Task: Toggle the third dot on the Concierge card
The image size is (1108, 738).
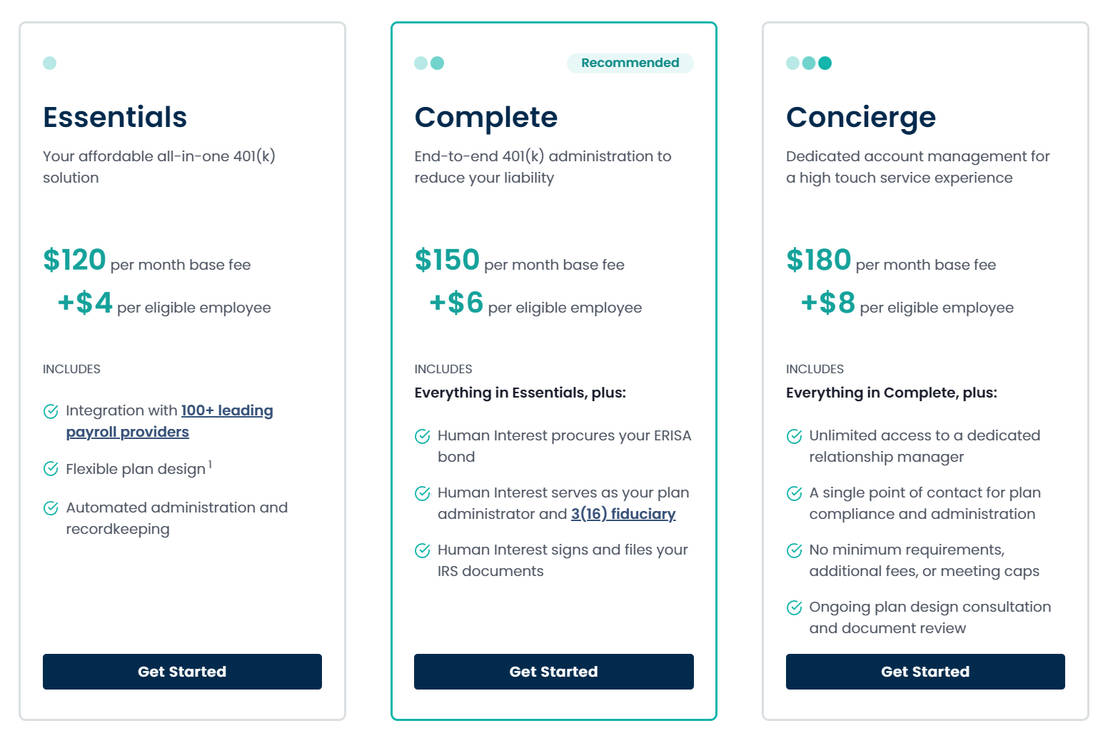Action: point(824,62)
